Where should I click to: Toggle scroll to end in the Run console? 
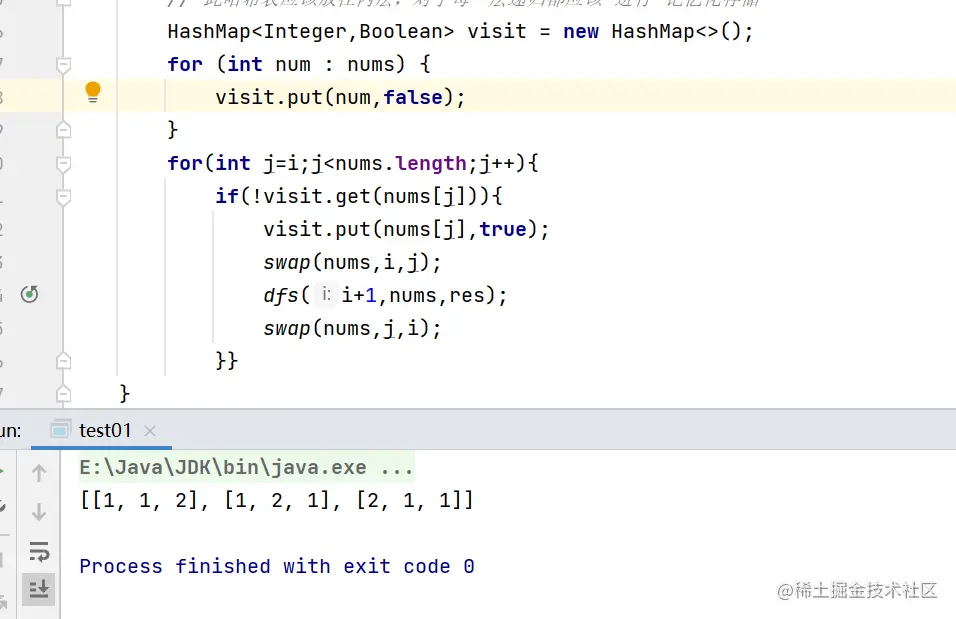[x=39, y=589]
